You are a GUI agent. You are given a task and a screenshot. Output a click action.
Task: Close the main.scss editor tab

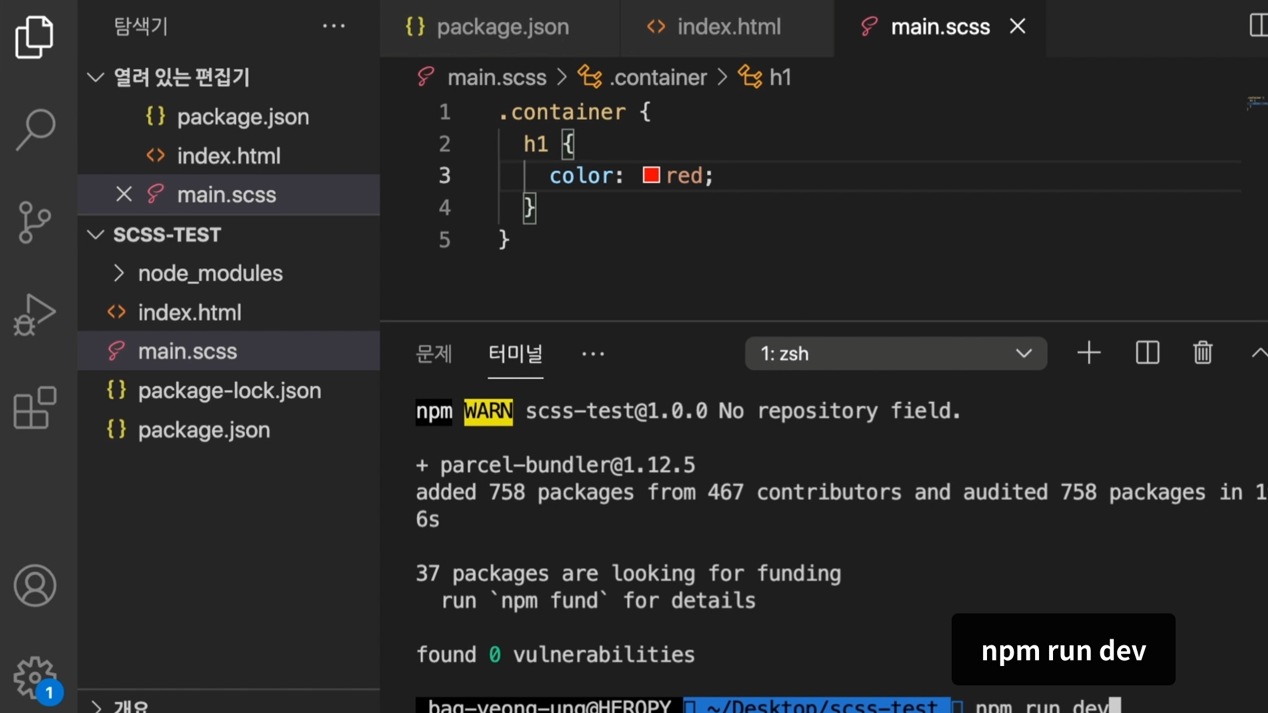tap(1017, 27)
